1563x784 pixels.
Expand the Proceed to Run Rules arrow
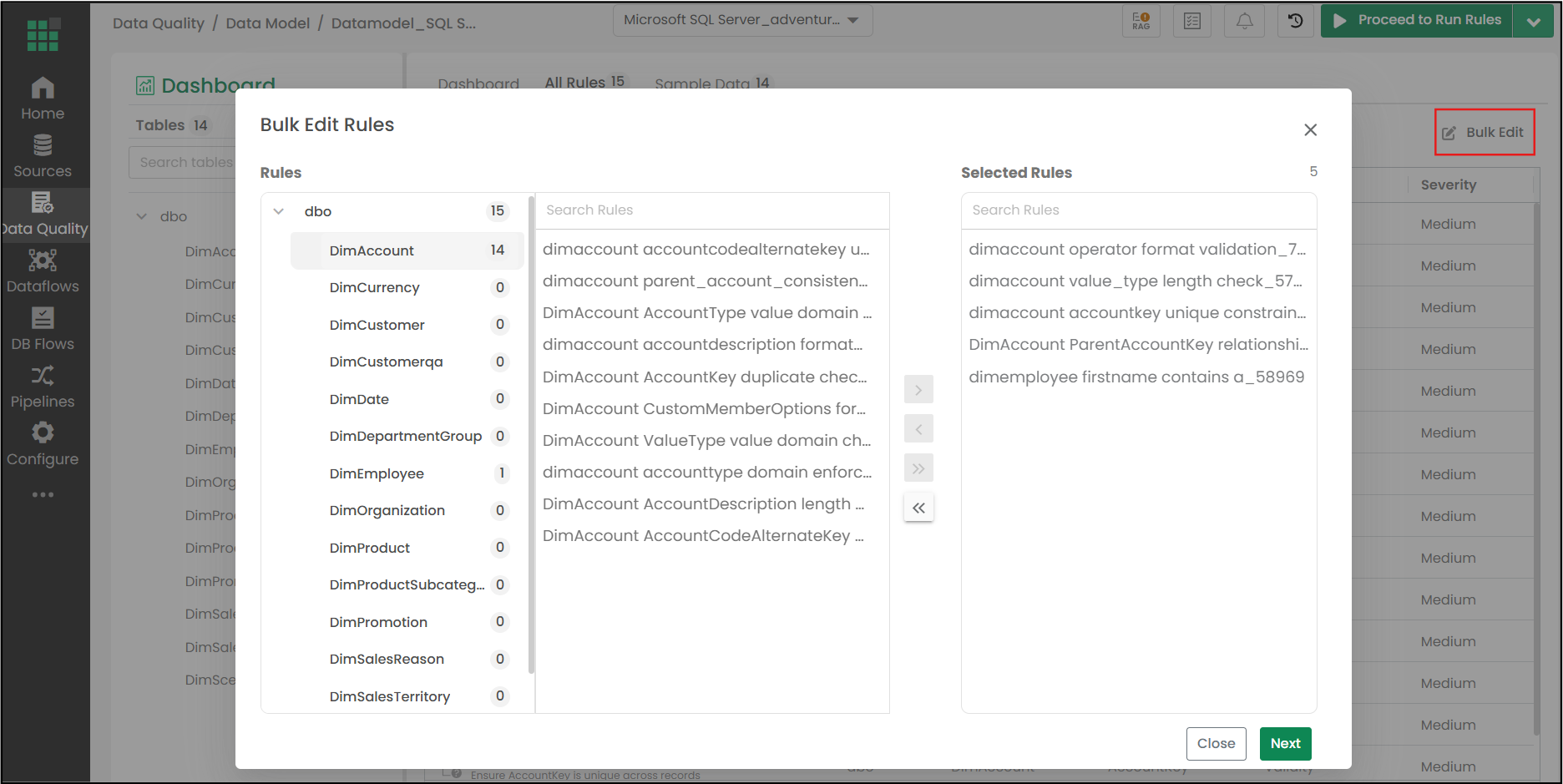[x=1533, y=21]
